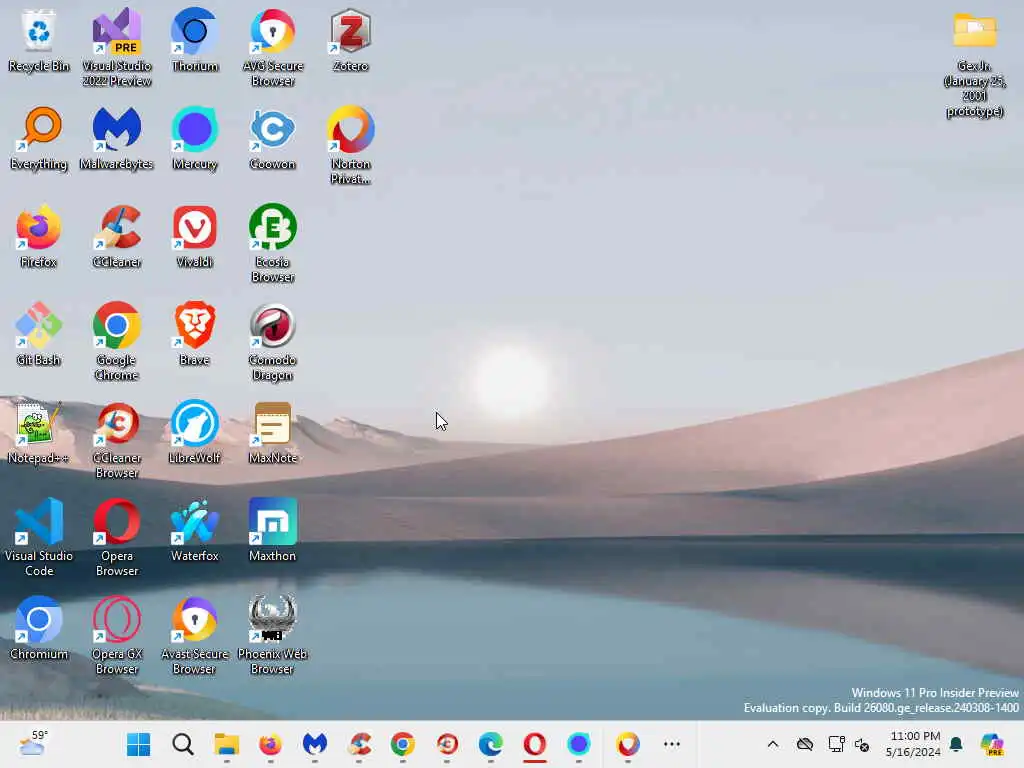Viewport: 1024px width, 768px height.
Task: Select the Brave desktop shortcut
Action: [x=195, y=334]
